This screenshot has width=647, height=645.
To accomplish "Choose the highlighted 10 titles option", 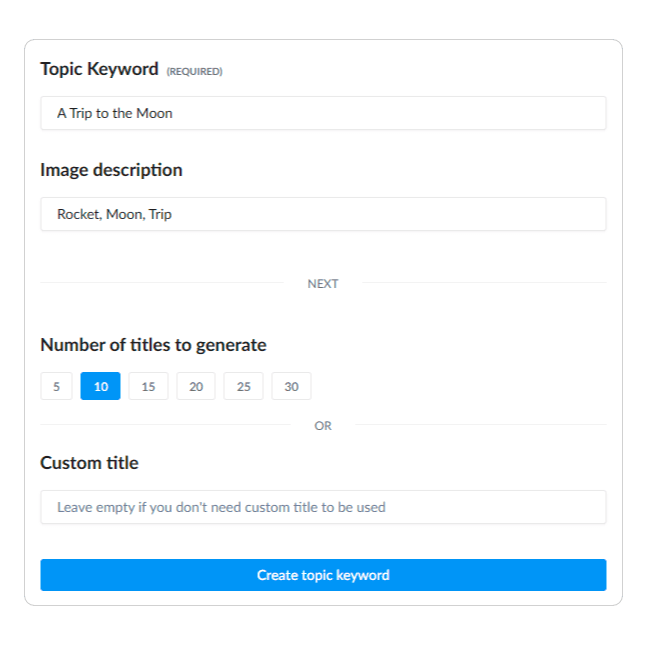I will (100, 386).
